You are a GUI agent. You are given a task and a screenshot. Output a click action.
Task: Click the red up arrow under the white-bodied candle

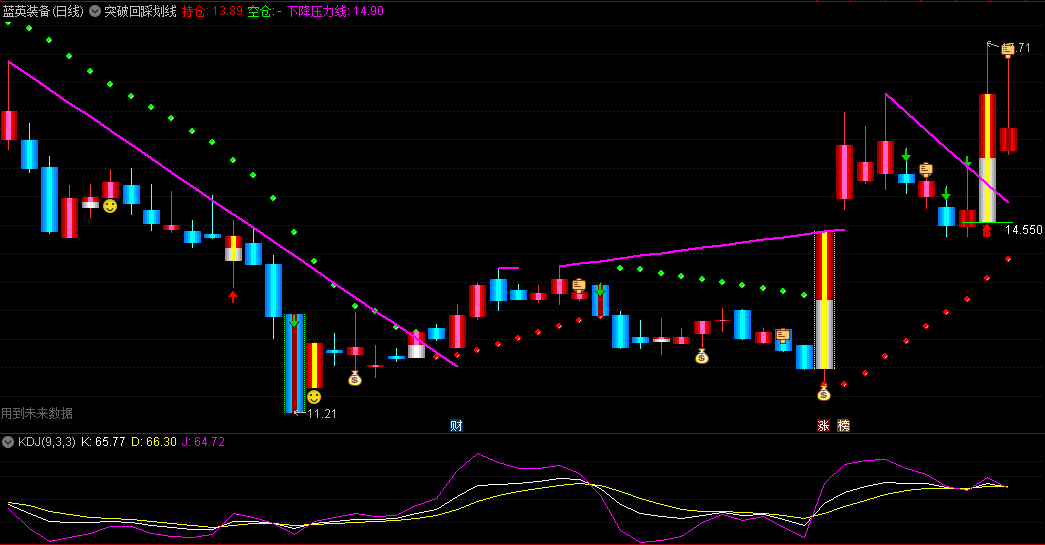(x=233, y=296)
